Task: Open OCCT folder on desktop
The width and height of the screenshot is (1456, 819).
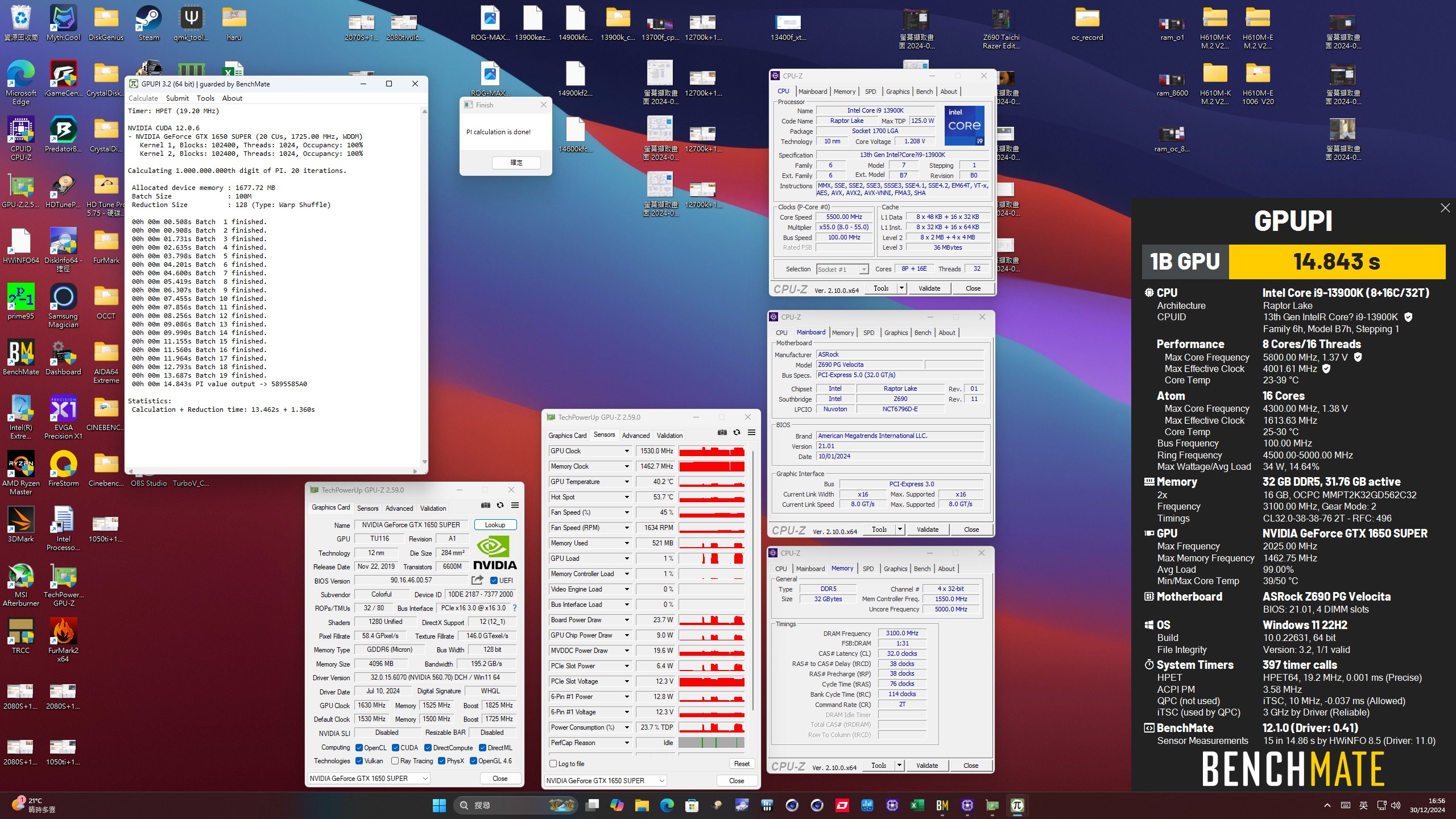Action: (x=106, y=302)
